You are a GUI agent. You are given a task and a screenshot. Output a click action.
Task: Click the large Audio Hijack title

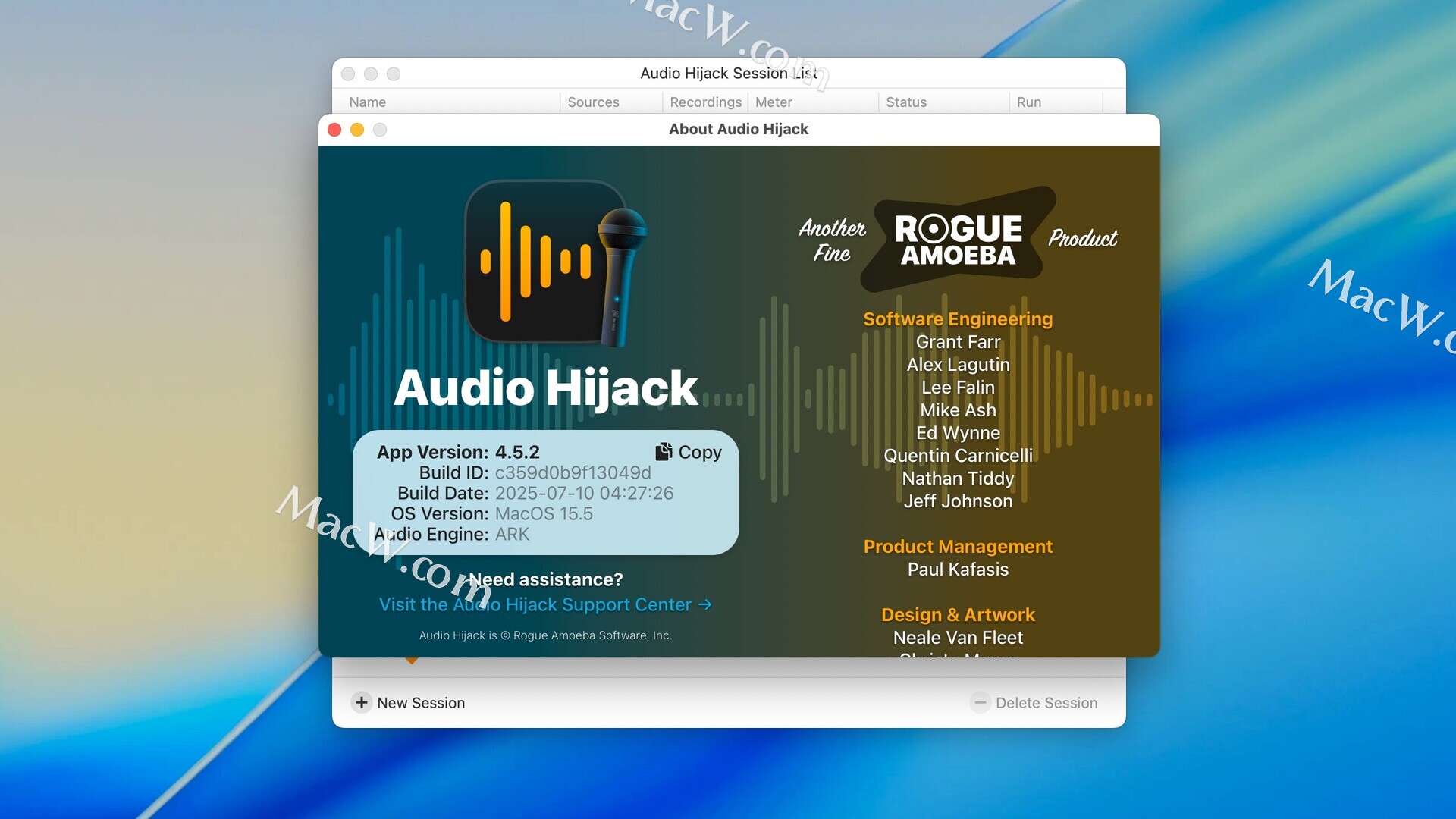(x=545, y=388)
